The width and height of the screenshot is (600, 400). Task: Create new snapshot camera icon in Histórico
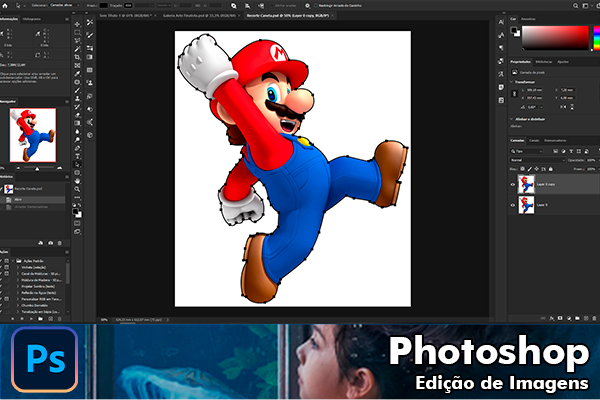click(51, 243)
